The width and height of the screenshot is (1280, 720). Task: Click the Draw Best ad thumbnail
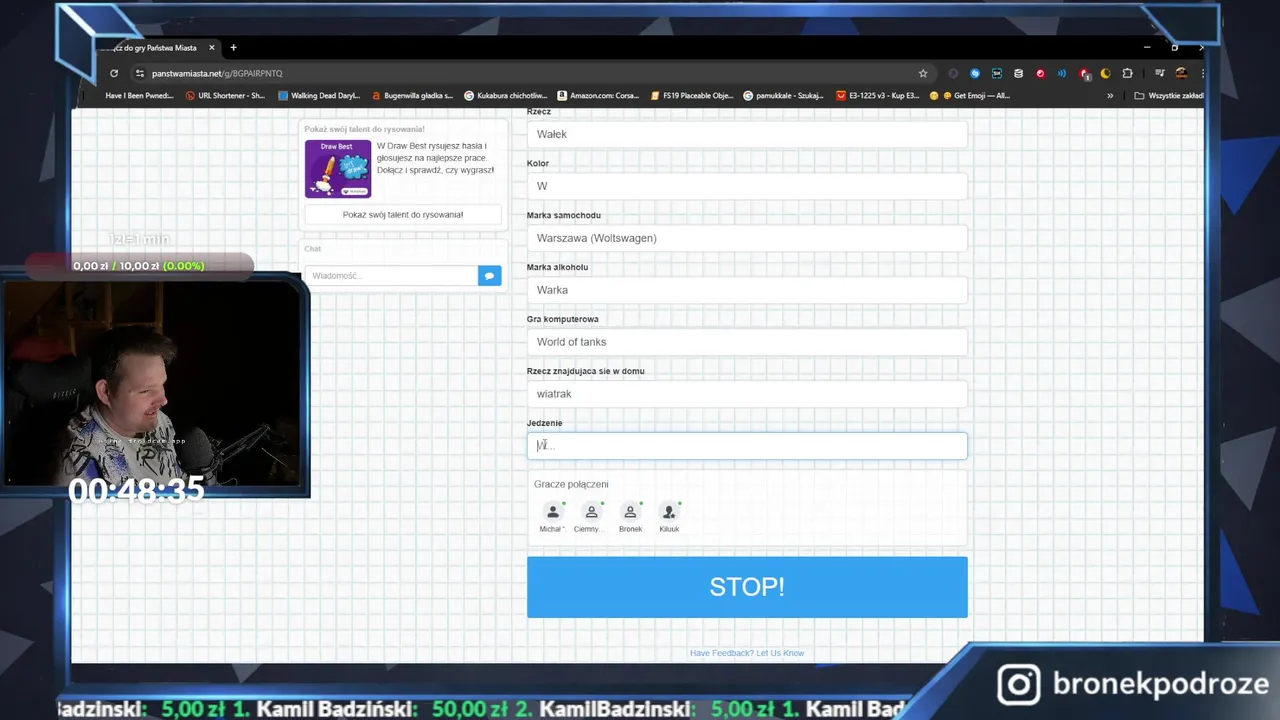[338, 168]
